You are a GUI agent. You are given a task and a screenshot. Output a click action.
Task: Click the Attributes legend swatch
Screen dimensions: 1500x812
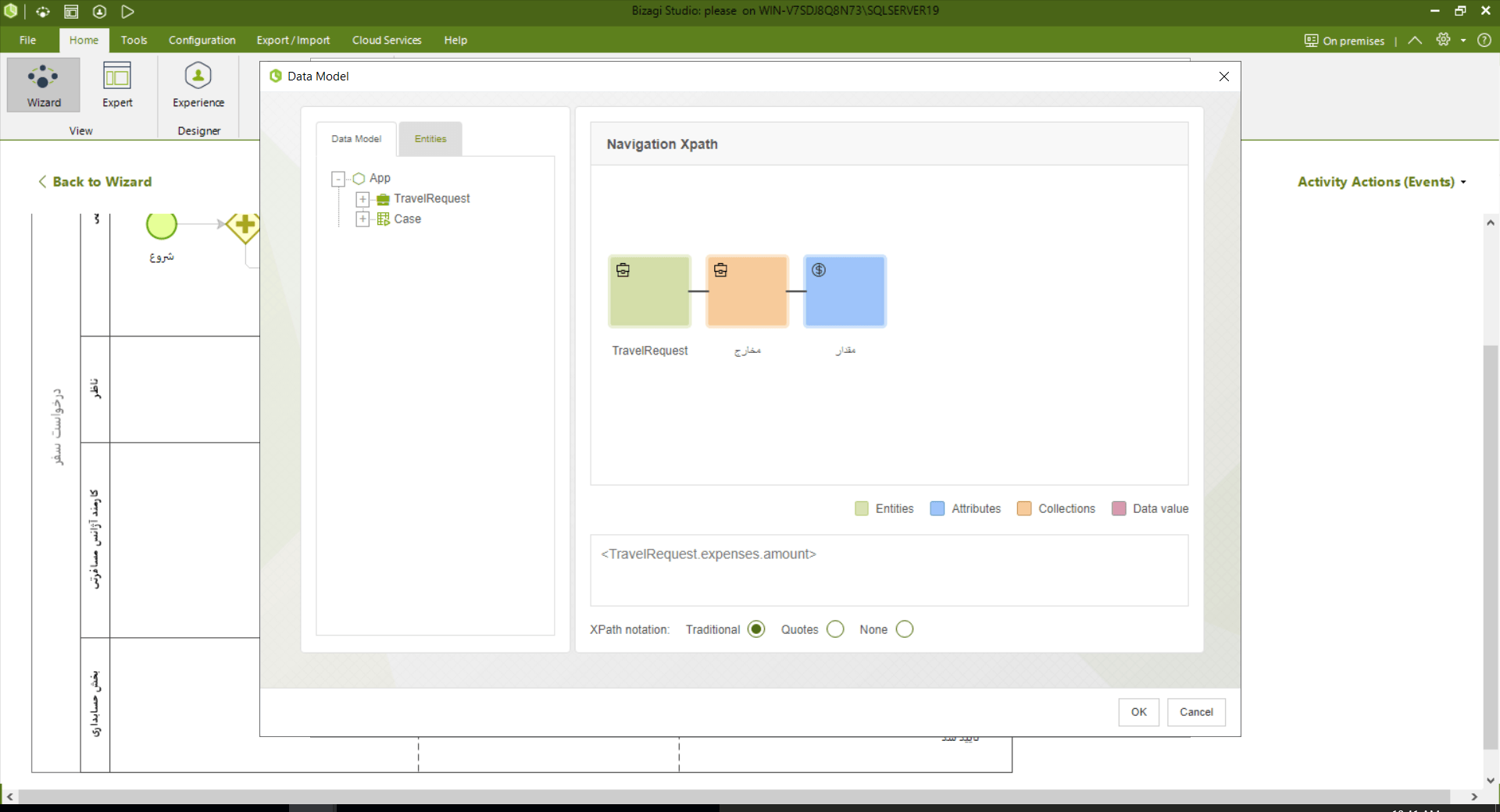click(x=937, y=509)
